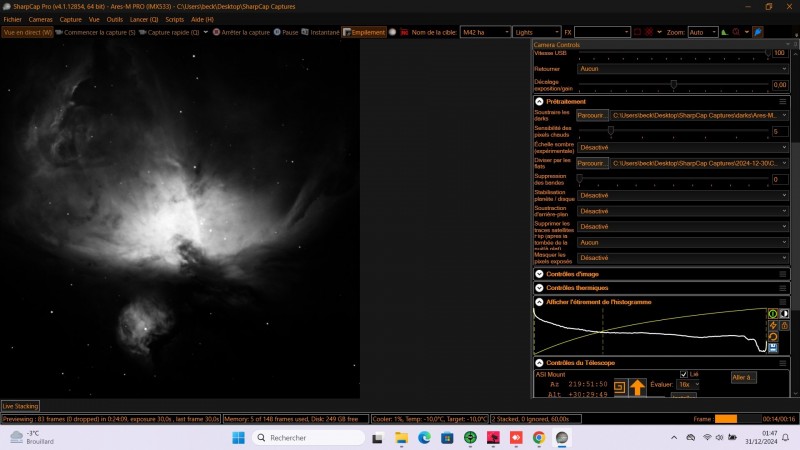Viewport: 800px width, 450px height.
Task: Click Parcourir for Soustraire les darks
Action: [x=592, y=115]
